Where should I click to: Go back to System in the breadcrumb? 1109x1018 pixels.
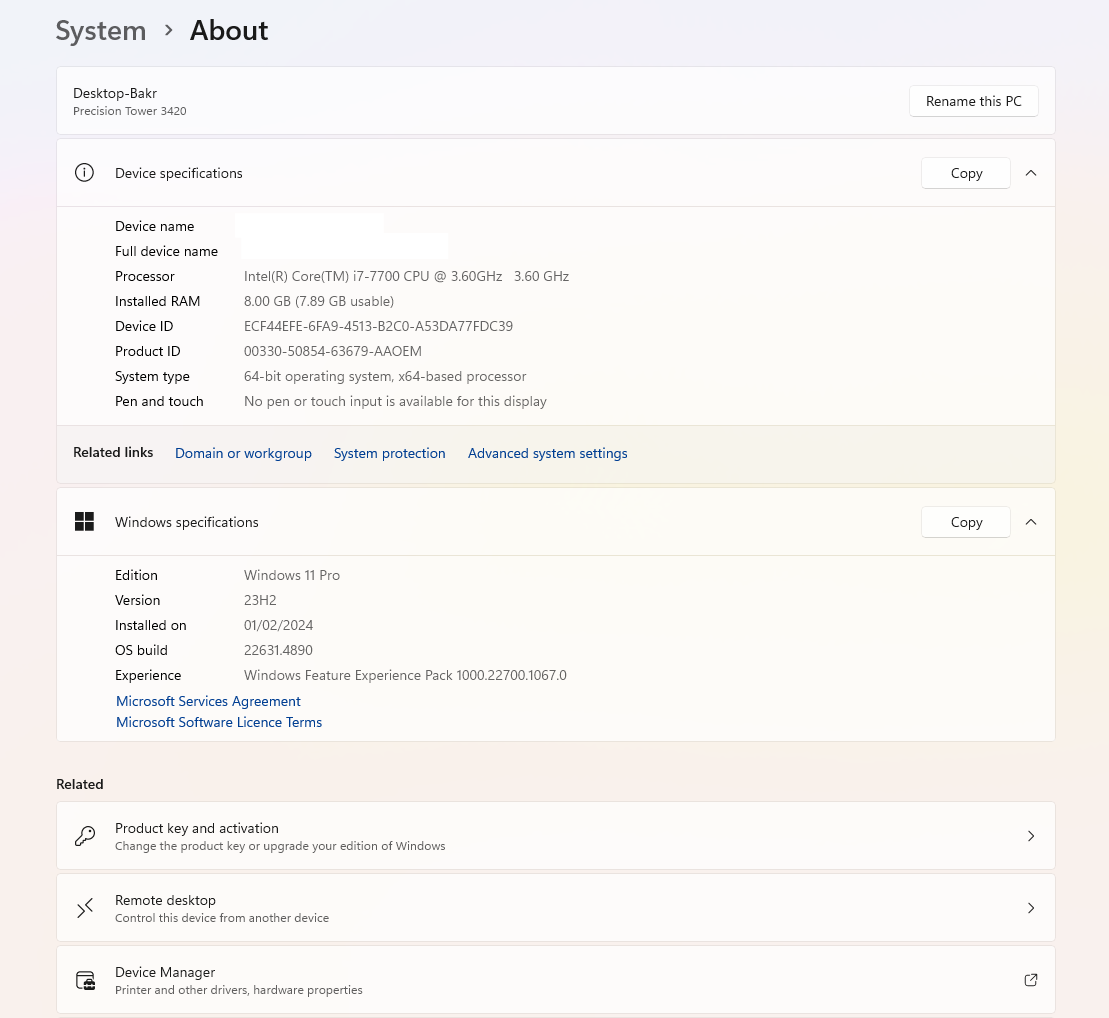point(101,31)
